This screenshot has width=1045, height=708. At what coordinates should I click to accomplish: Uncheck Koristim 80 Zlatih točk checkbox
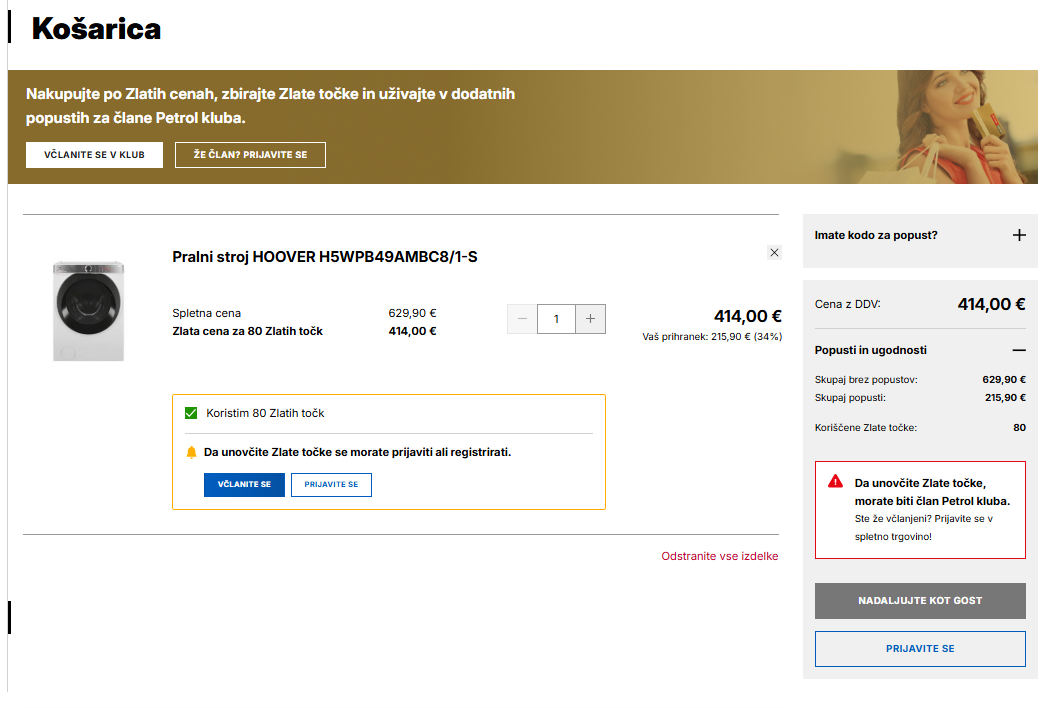click(x=191, y=413)
